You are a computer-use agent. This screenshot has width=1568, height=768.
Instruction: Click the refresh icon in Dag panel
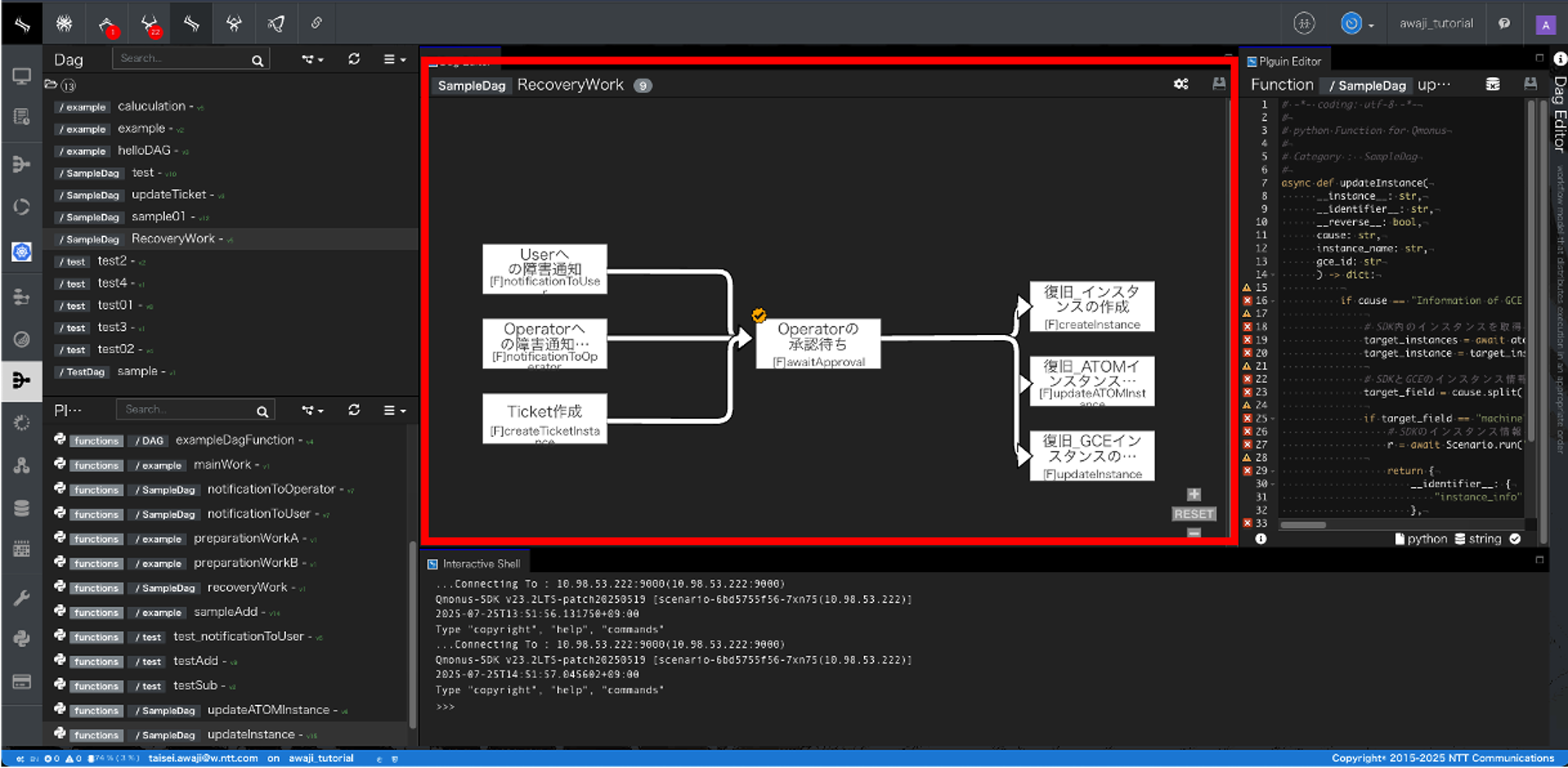coord(354,59)
